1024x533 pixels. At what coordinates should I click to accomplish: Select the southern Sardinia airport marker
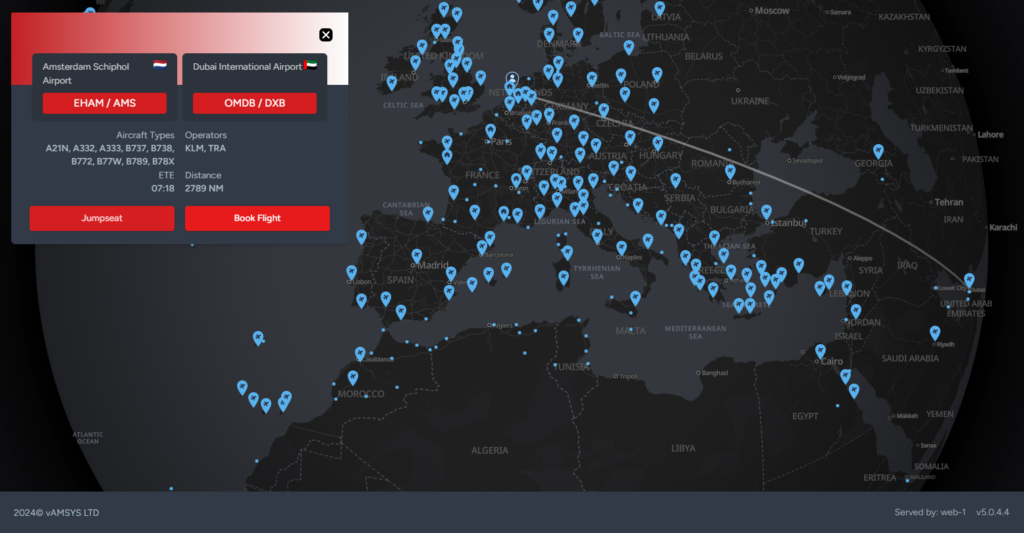point(564,278)
